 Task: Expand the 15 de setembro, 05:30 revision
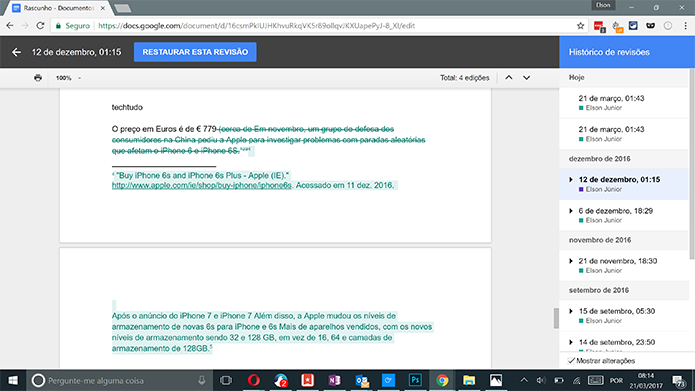point(571,311)
